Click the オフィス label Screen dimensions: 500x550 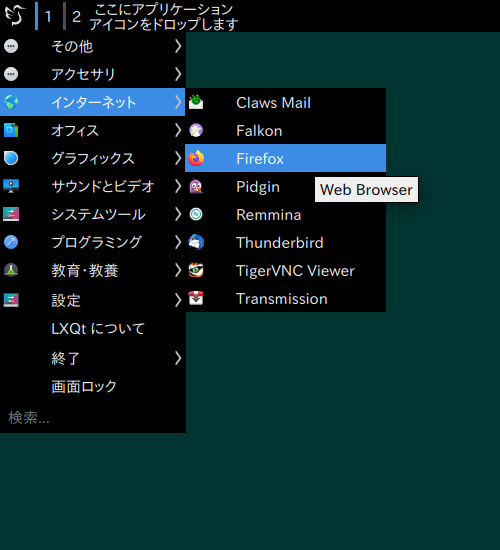click(75, 130)
